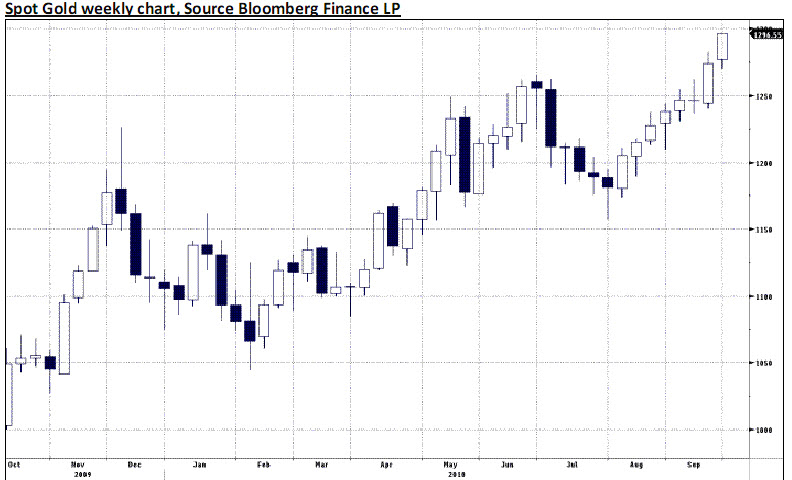Click the Jul month label
The height and width of the screenshot is (480, 792).
pyautogui.click(x=572, y=464)
